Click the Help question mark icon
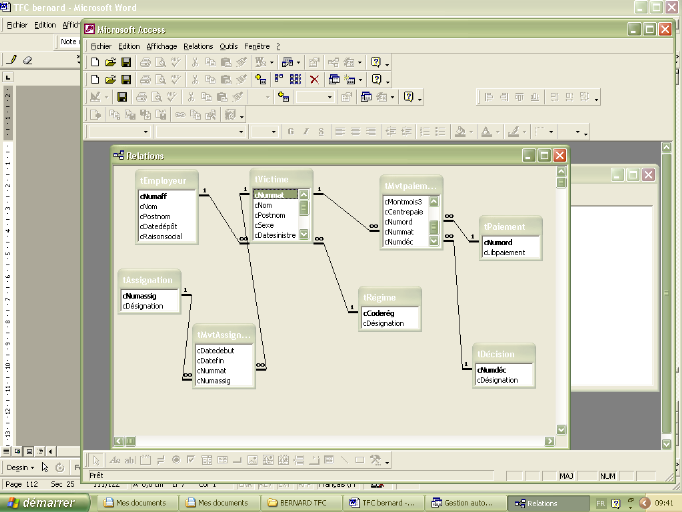 pos(376,62)
